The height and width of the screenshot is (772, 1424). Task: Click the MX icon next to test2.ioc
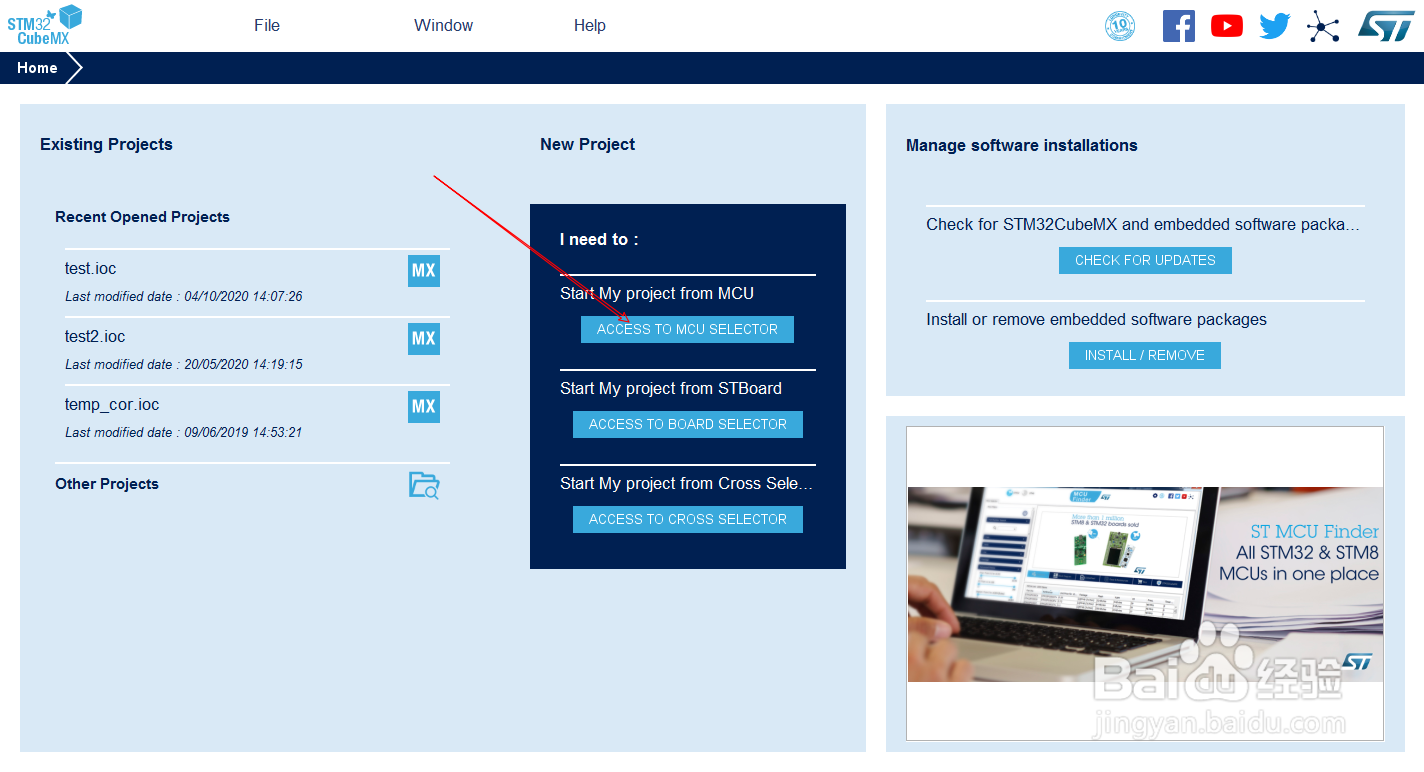point(424,339)
